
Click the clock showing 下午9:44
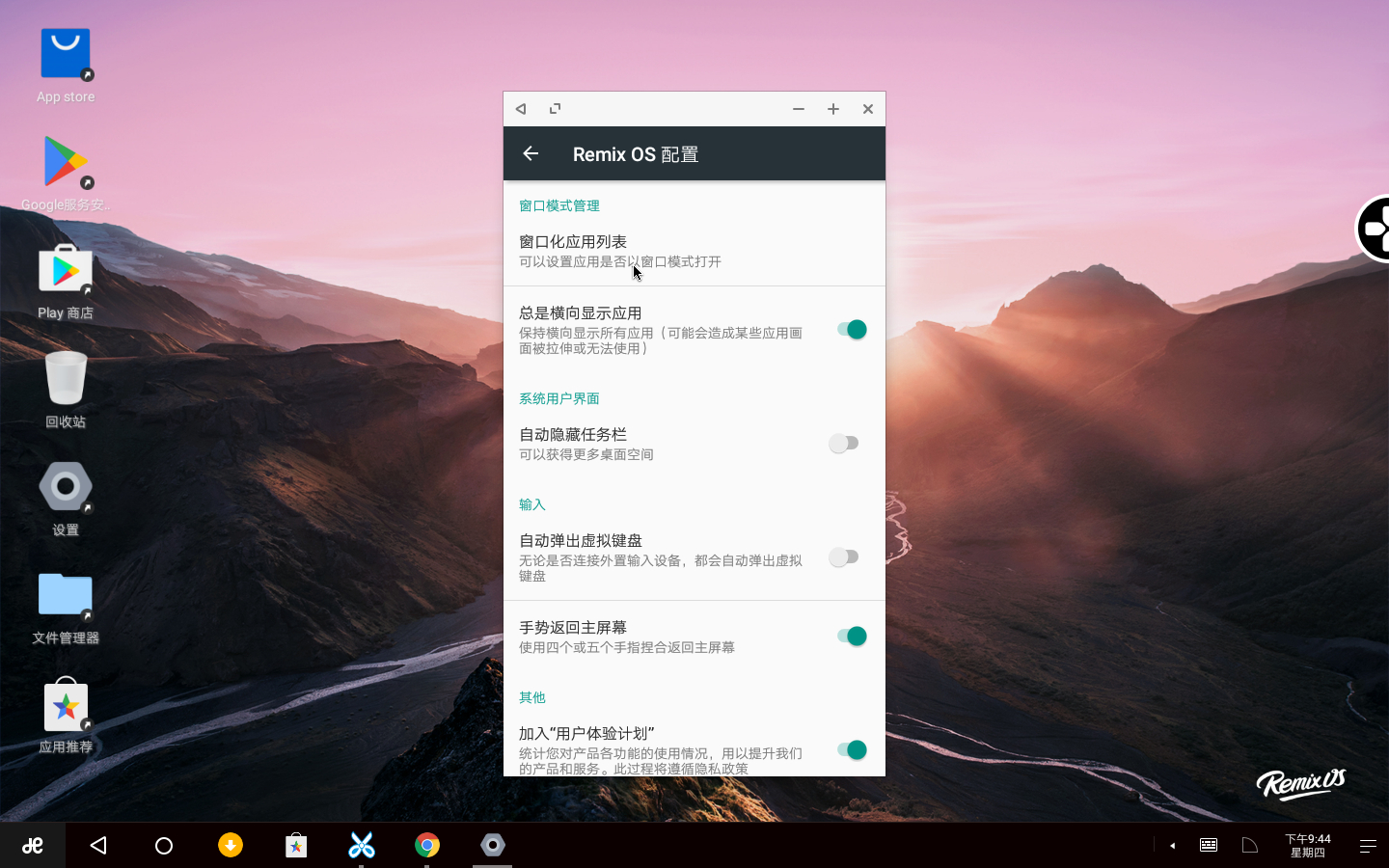coord(1308,846)
